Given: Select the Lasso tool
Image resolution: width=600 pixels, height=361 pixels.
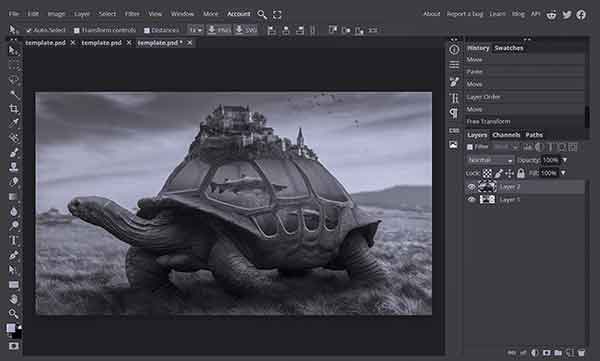Looking at the screenshot, I should (x=14, y=80).
